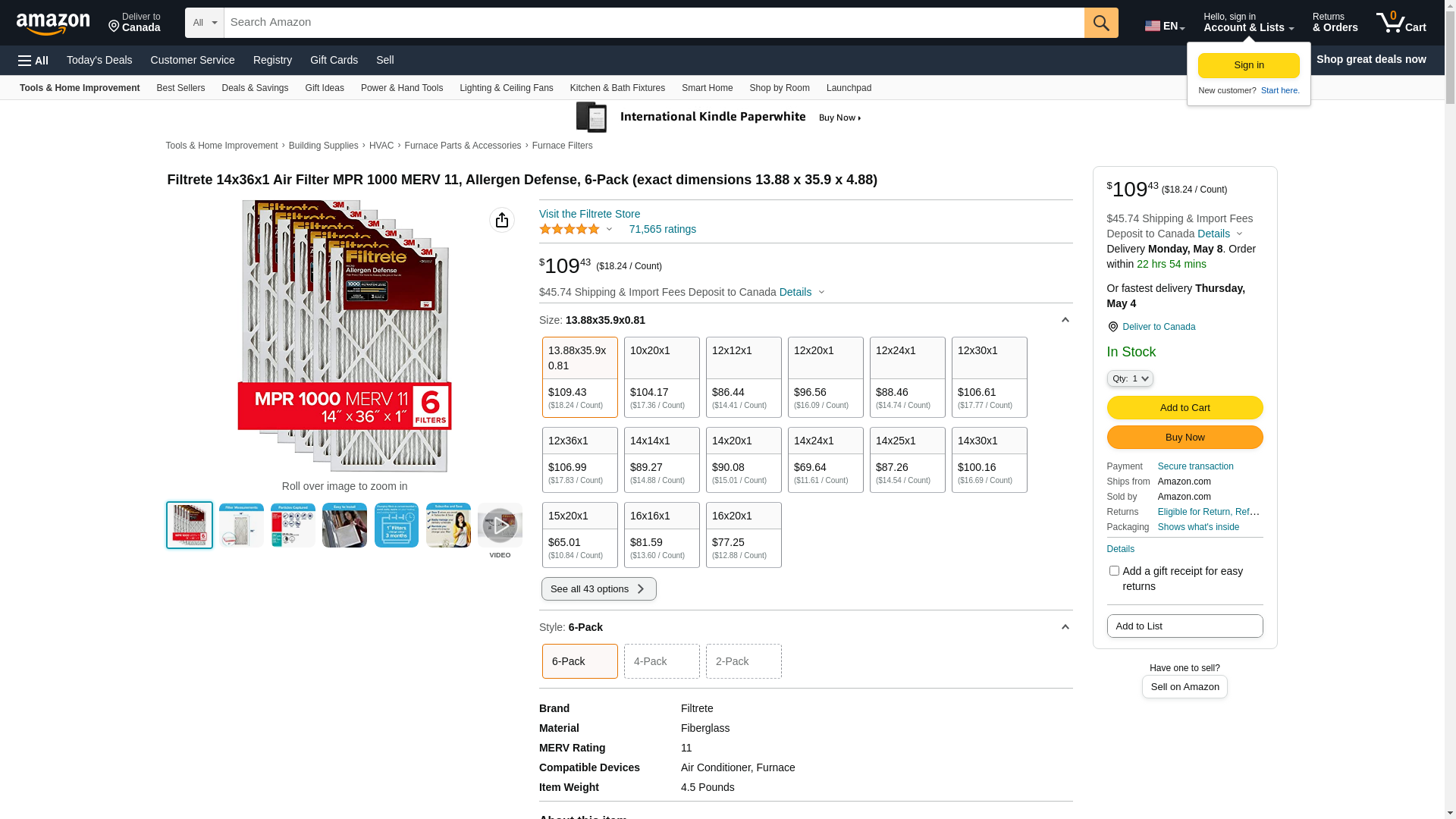
Task: Select the 4-Pack style option
Action: coord(661,661)
